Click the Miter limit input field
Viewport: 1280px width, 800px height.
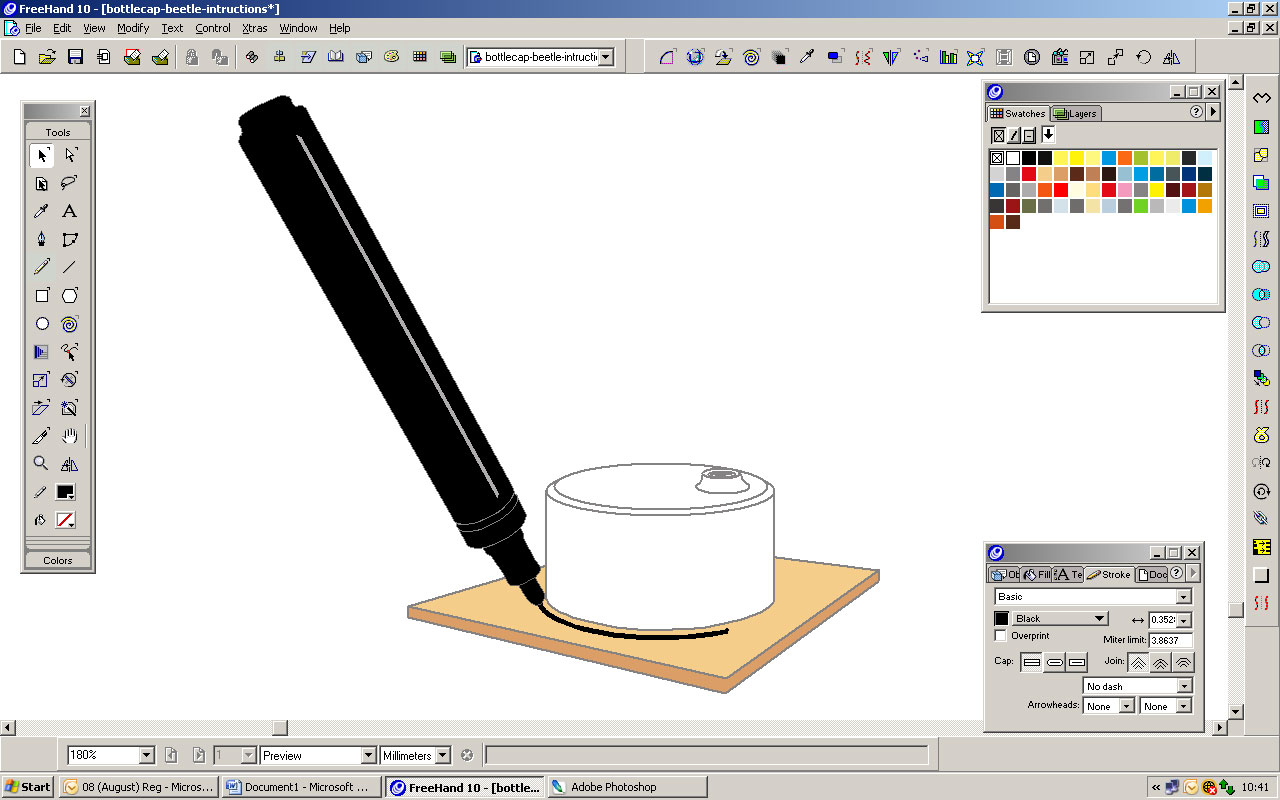(x=1171, y=639)
